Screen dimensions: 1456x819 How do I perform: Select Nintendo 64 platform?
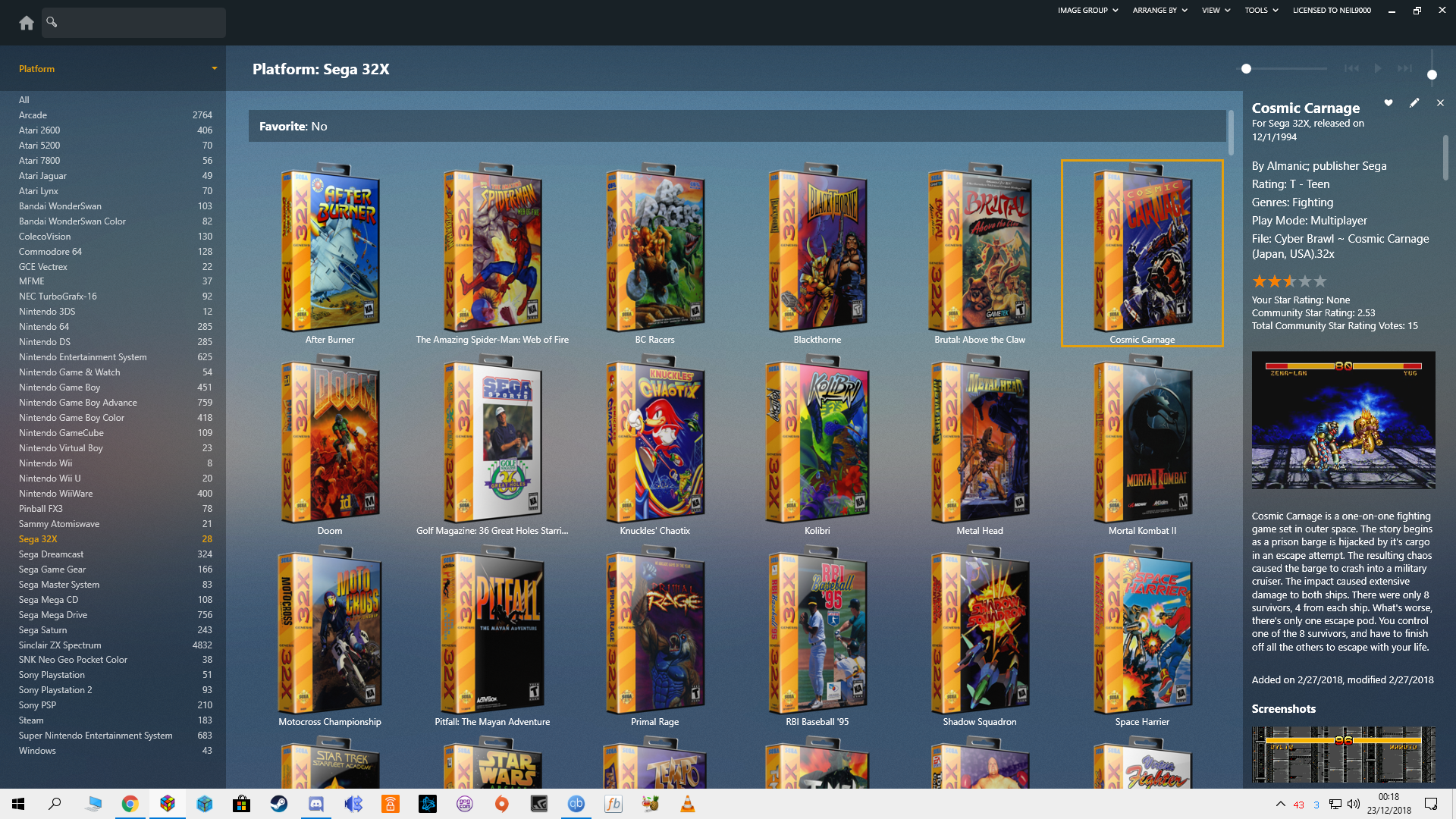(x=115, y=327)
